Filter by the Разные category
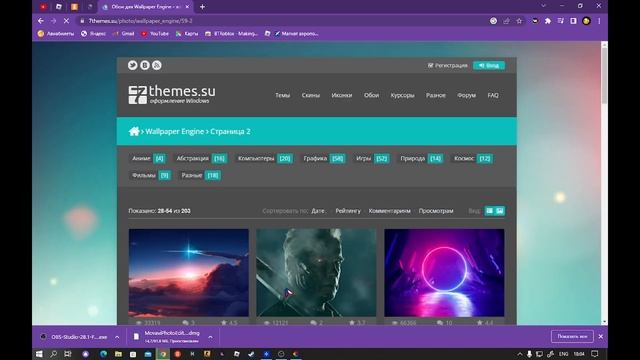640x360 pixels. tap(200, 175)
